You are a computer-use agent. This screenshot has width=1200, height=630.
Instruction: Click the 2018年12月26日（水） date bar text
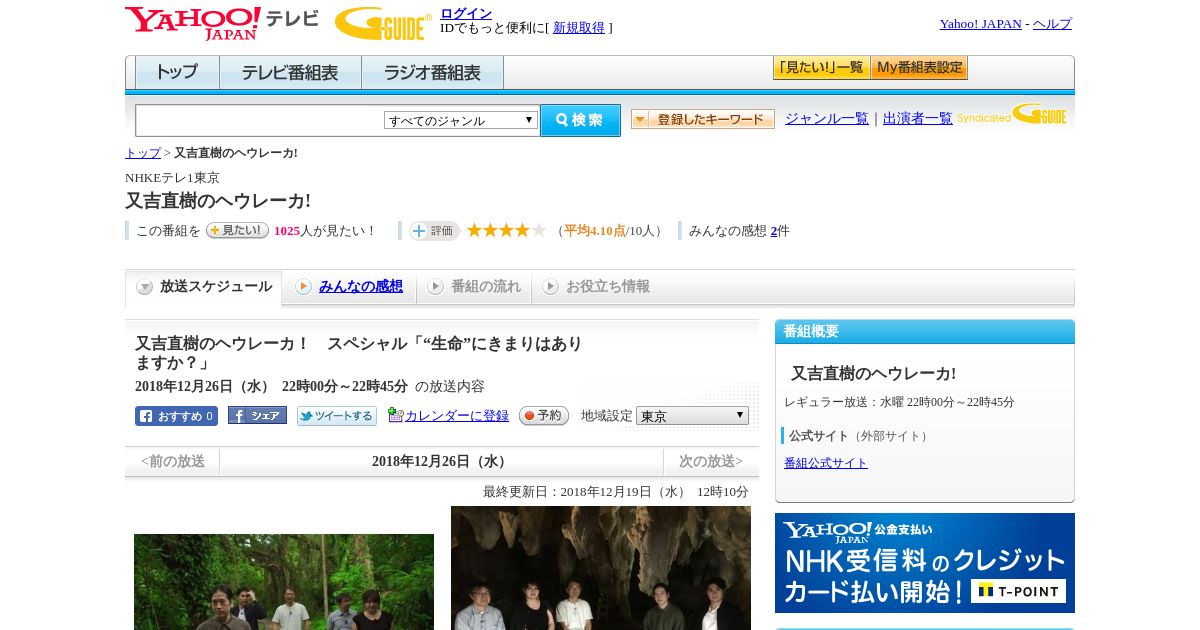coord(441,461)
